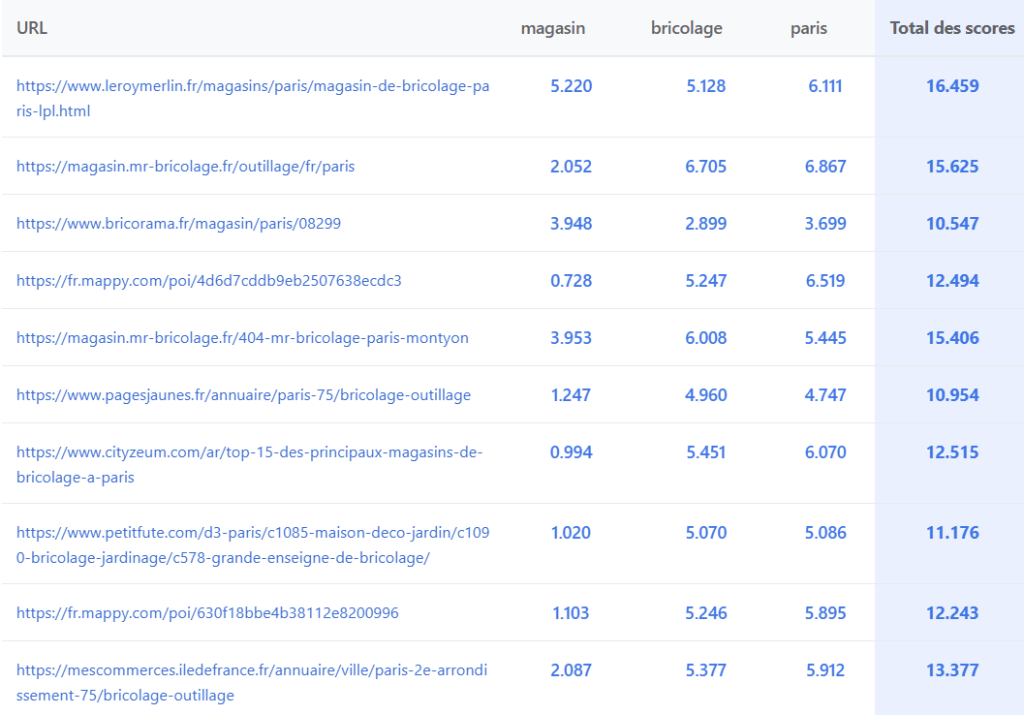Select the magasin score 1.247
The height and width of the screenshot is (715, 1024).
tap(571, 394)
